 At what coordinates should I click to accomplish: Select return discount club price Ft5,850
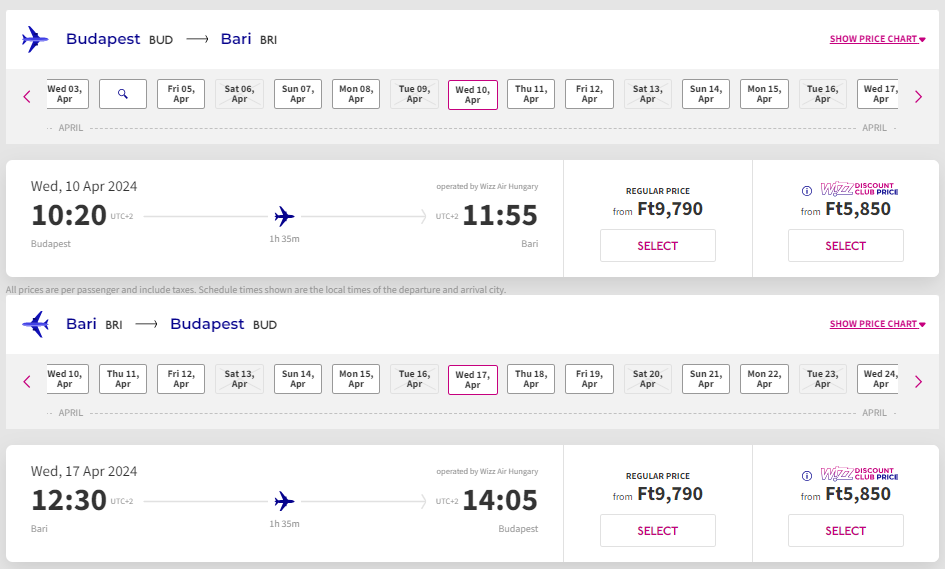[x=846, y=530]
